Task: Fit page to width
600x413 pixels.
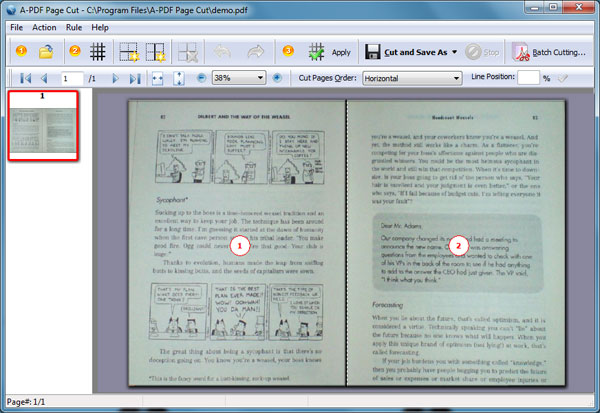Action: tap(157, 78)
